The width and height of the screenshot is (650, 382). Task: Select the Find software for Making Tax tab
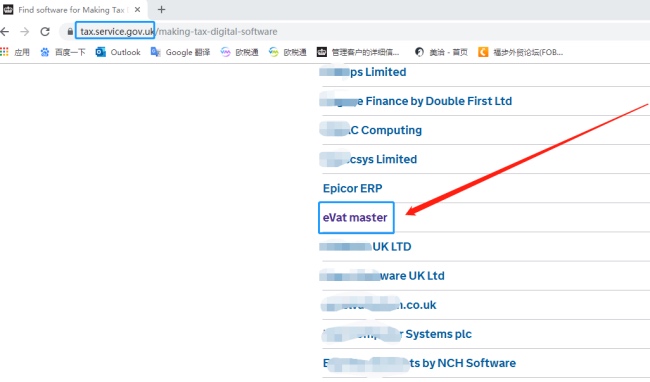pos(73,10)
